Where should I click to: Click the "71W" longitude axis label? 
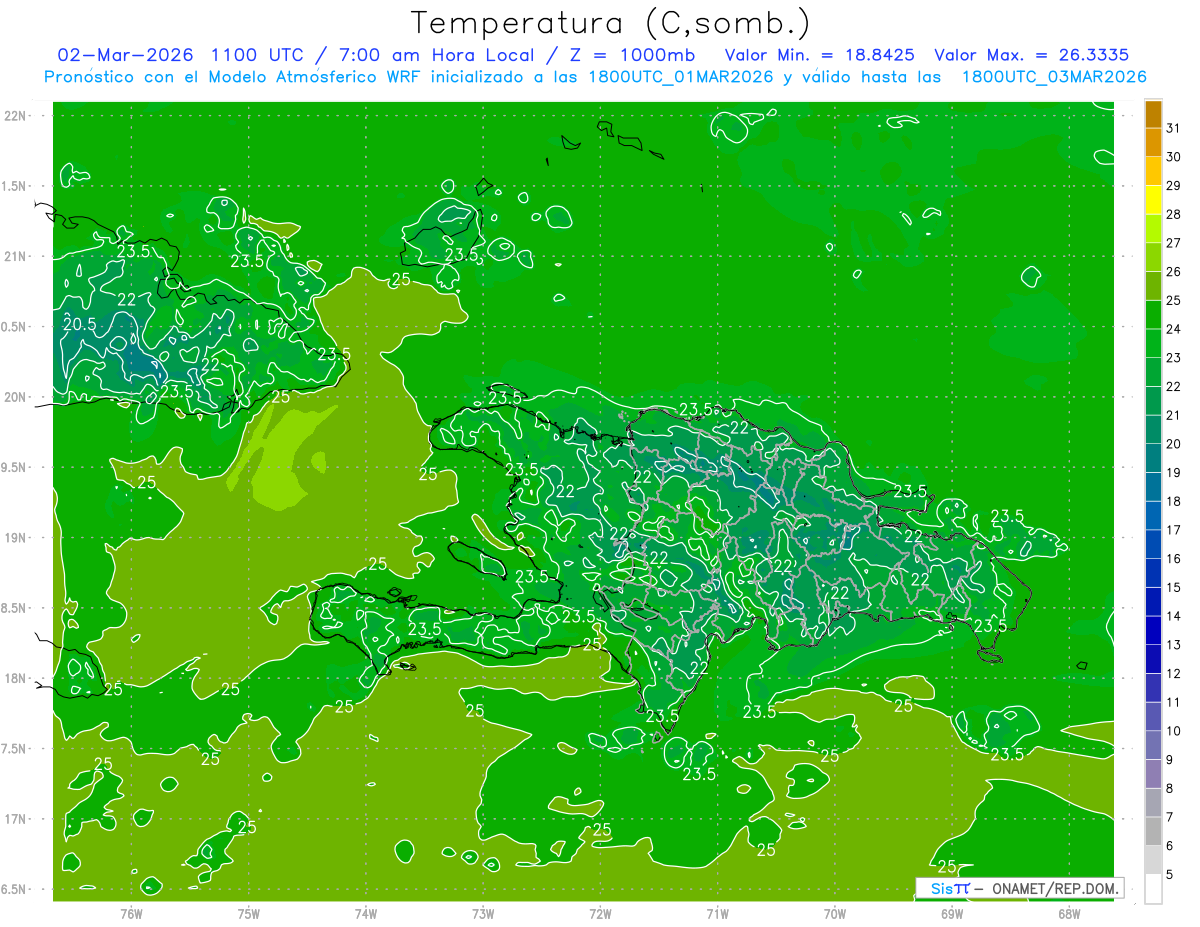[x=717, y=913]
